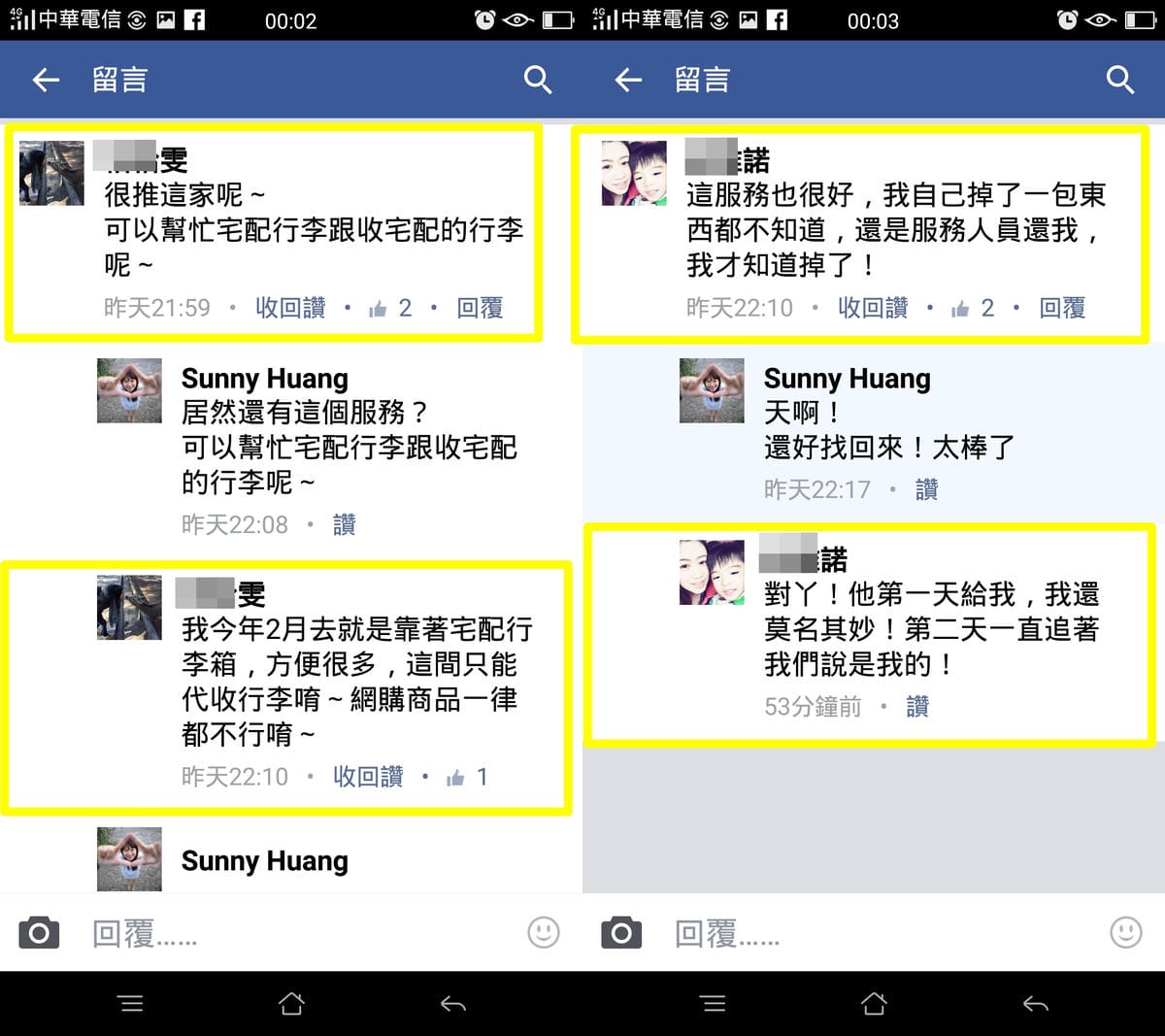The width and height of the screenshot is (1165, 1036).
Task: Tap the back arrow in right screen header
Action: pyautogui.click(x=629, y=80)
